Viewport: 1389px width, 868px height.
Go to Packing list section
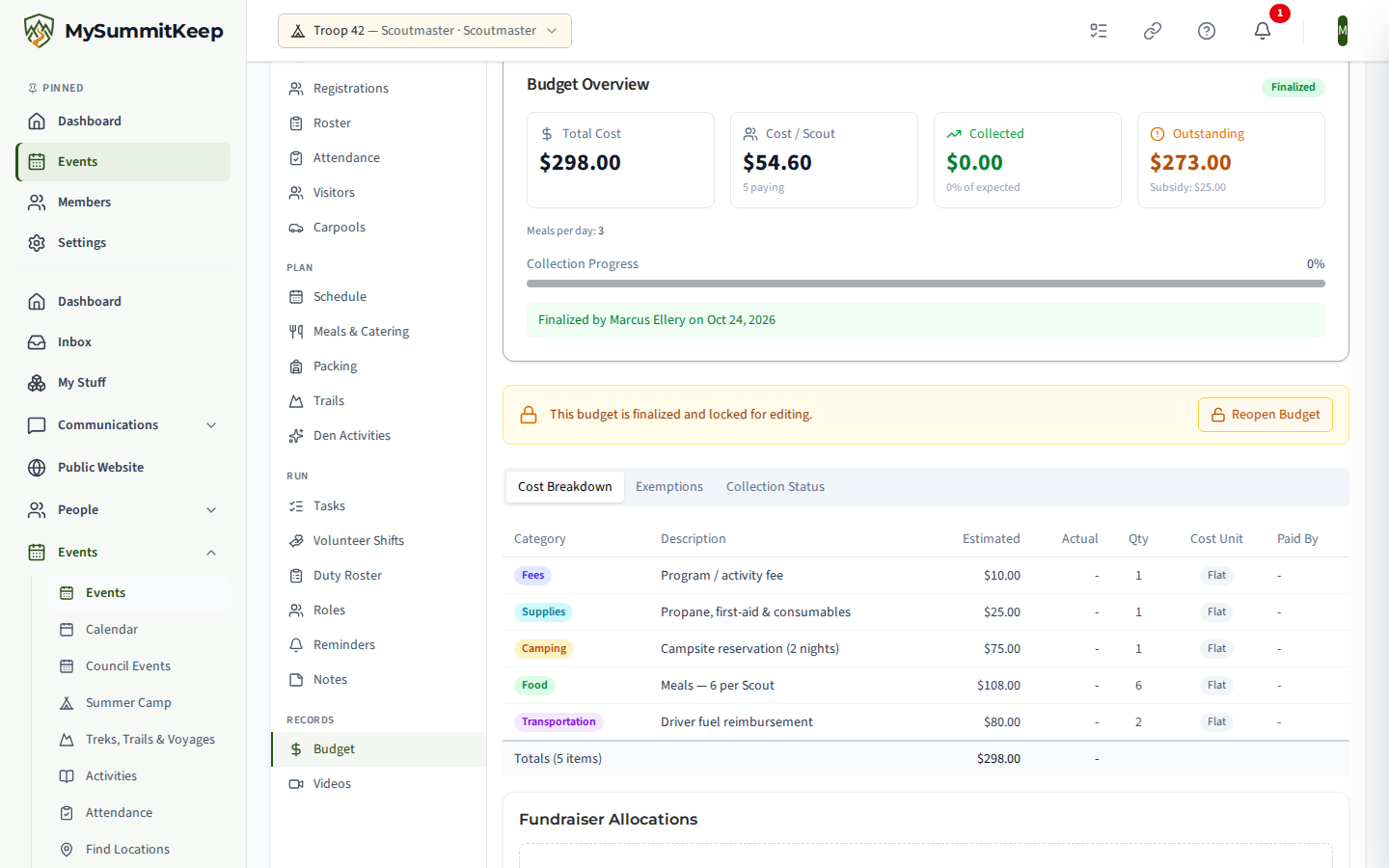tap(378, 366)
